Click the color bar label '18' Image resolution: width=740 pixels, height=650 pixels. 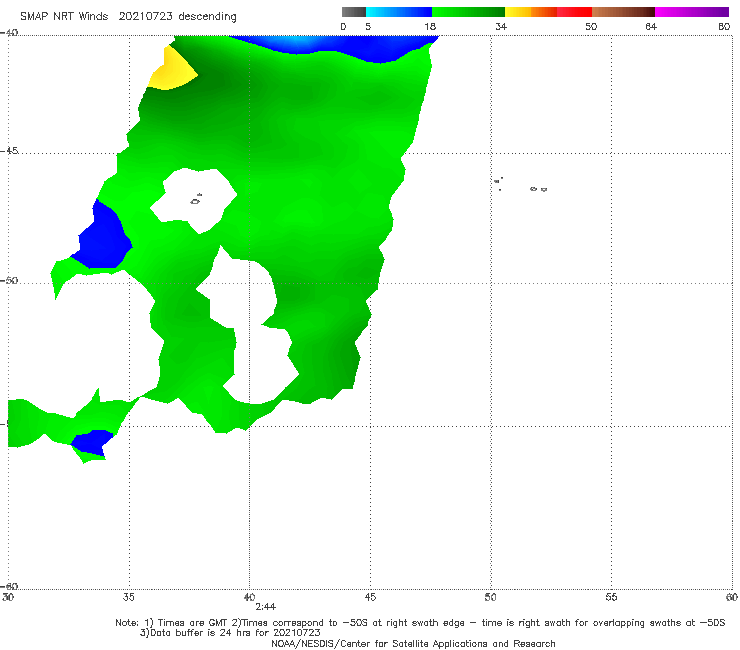(x=430, y=27)
